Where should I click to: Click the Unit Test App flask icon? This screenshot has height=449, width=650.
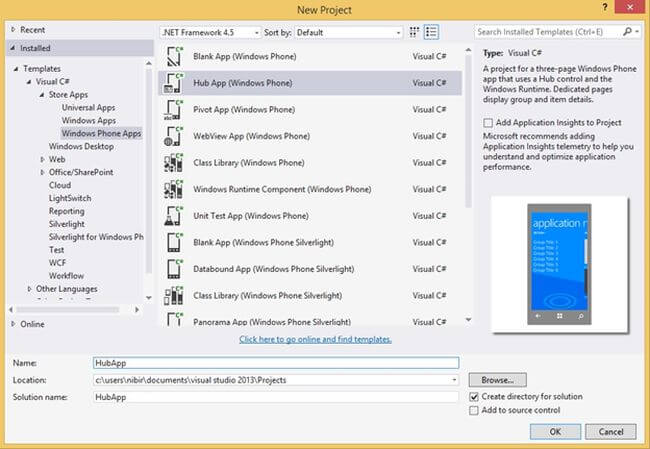coord(174,216)
